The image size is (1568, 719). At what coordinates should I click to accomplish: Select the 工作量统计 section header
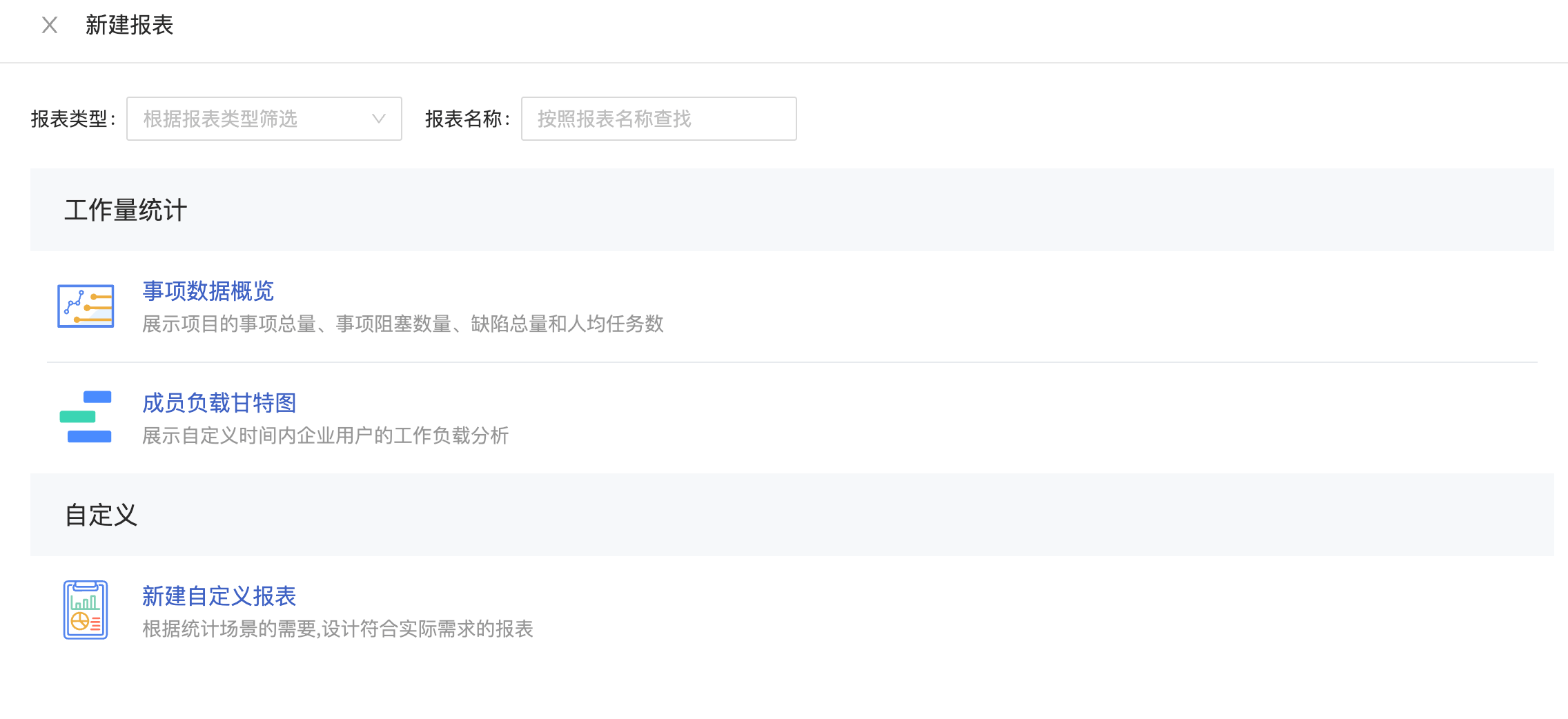tap(126, 210)
